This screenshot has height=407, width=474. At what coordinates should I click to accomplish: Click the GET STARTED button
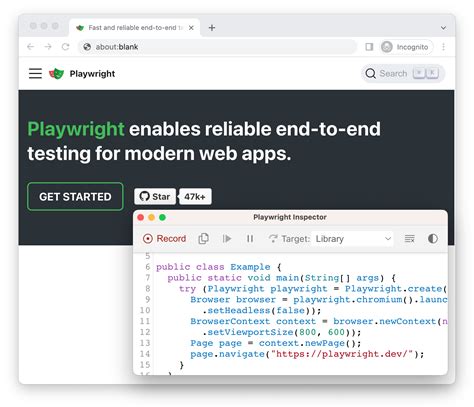click(75, 197)
